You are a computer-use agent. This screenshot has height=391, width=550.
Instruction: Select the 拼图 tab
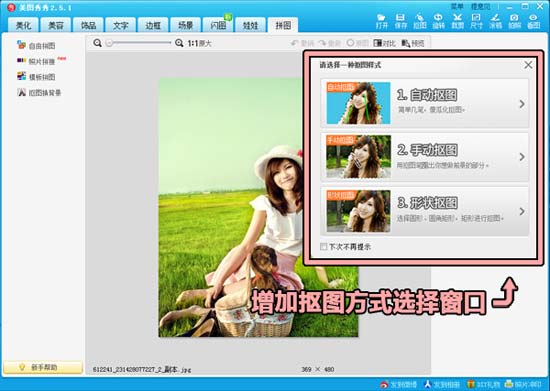pos(283,25)
